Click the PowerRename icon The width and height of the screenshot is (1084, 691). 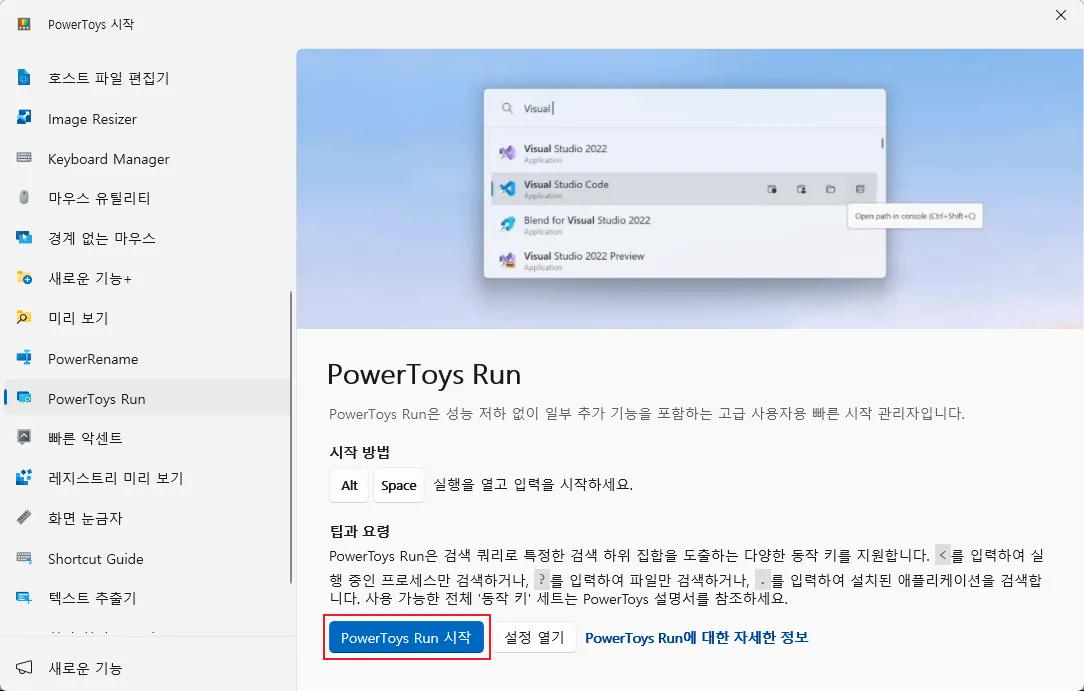pyautogui.click(x=24, y=357)
